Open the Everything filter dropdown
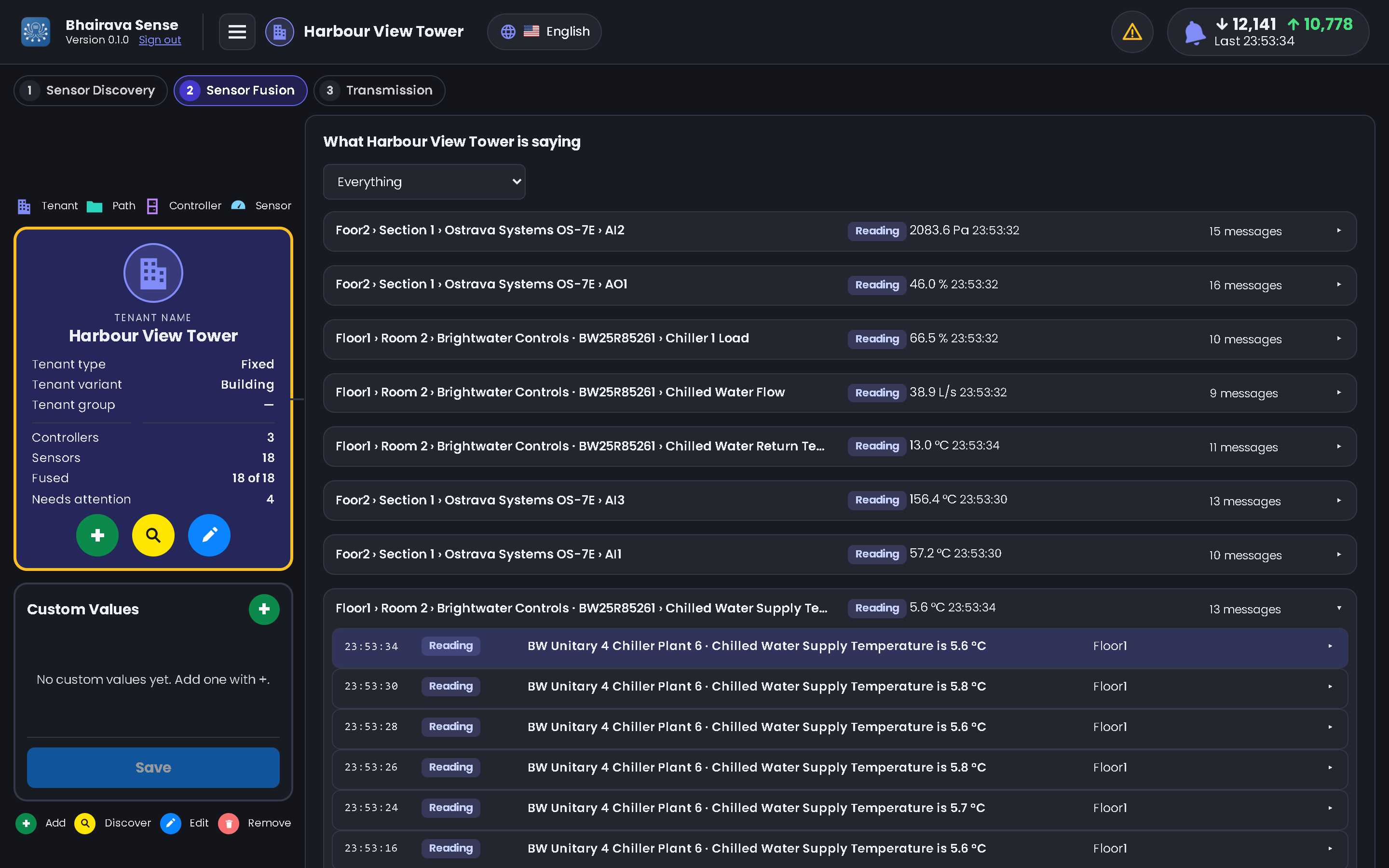This screenshot has width=1389, height=868. [424, 182]
